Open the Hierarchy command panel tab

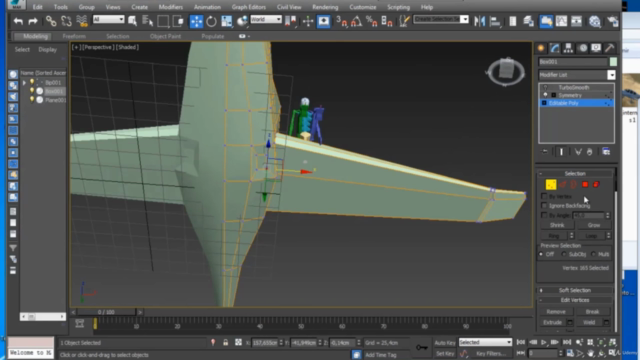[568, 48]
